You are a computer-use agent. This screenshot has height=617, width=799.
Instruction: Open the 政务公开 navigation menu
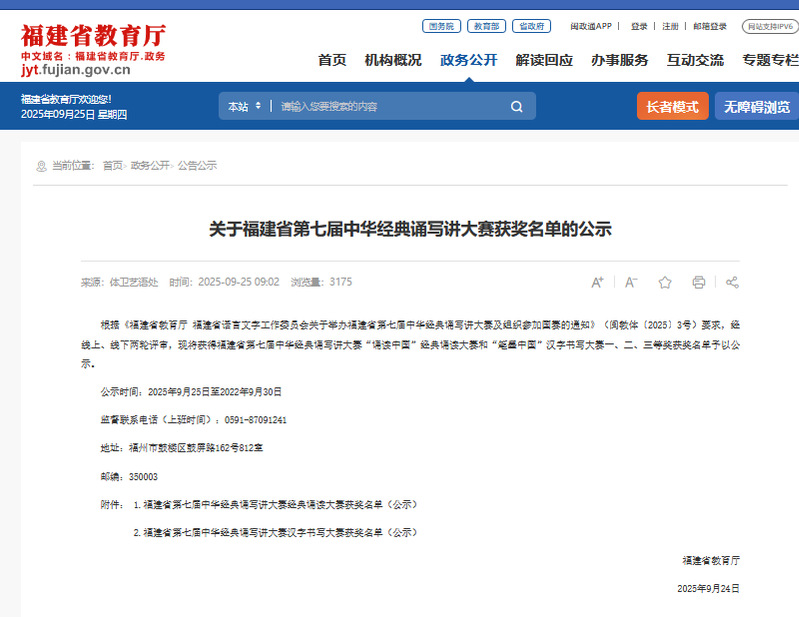pos(468,60)
